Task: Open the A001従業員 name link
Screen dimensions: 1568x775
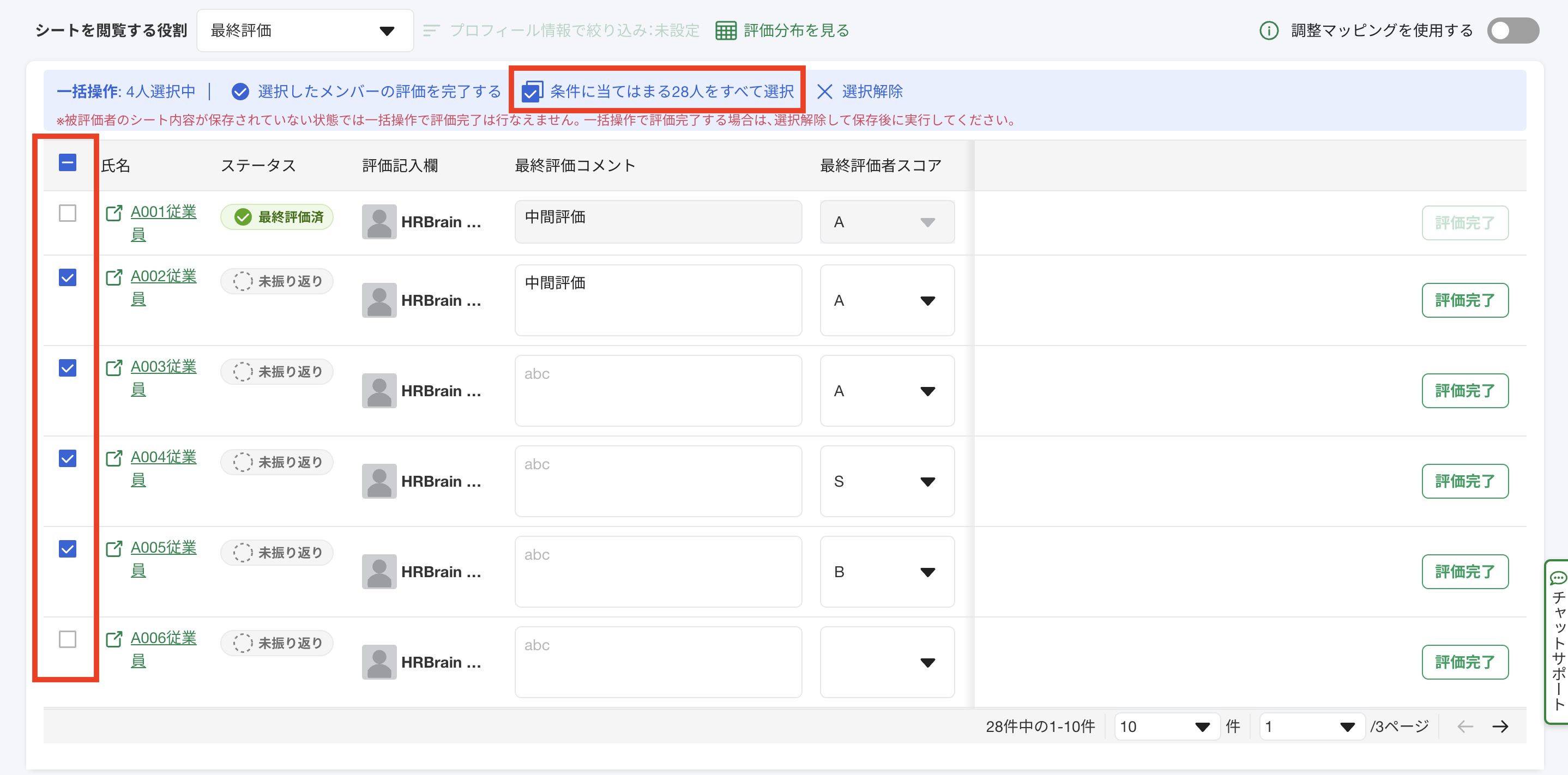Action: (x=163, y=211)
